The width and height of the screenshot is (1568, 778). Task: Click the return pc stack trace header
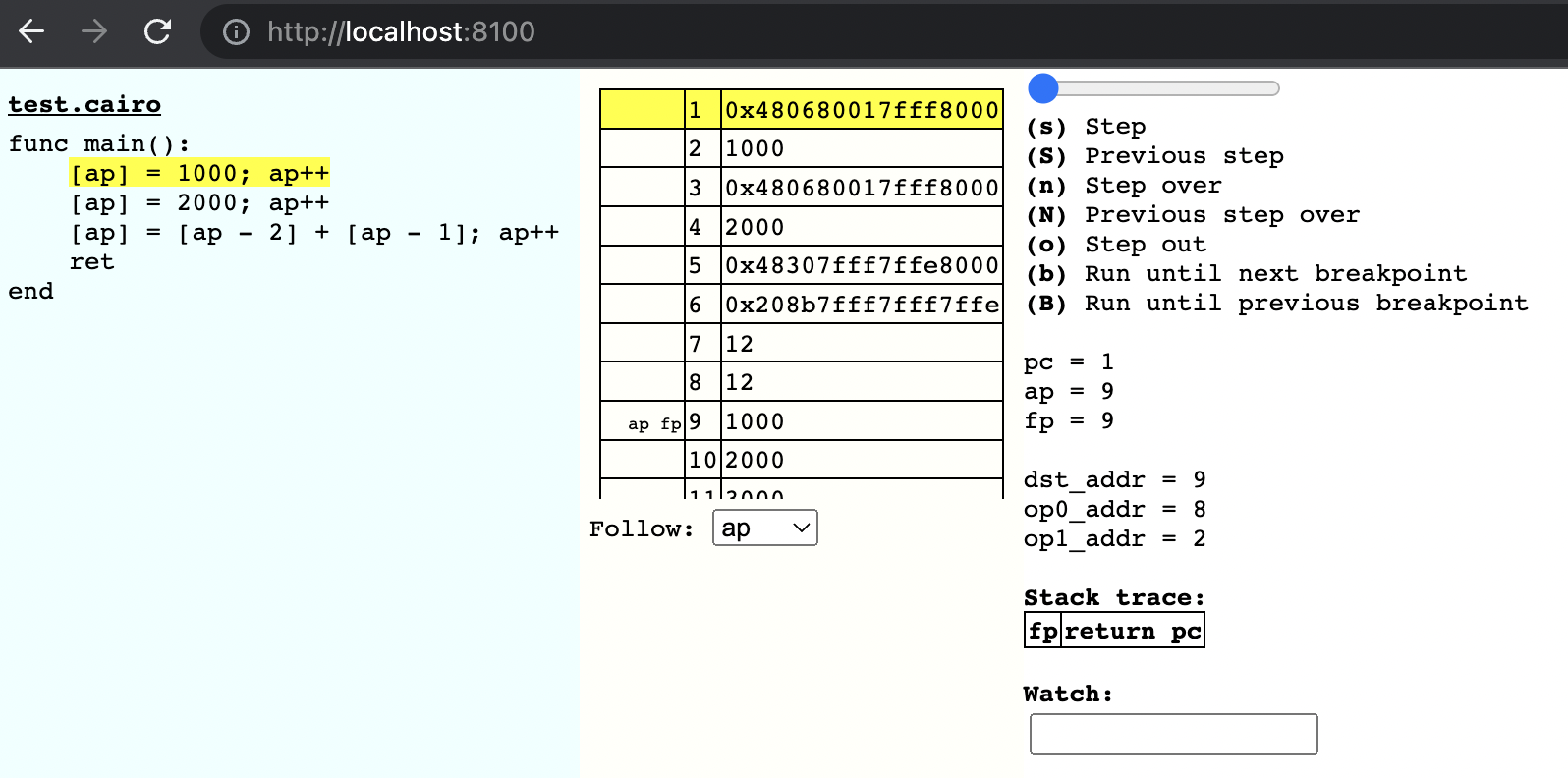click(1133, 631)
